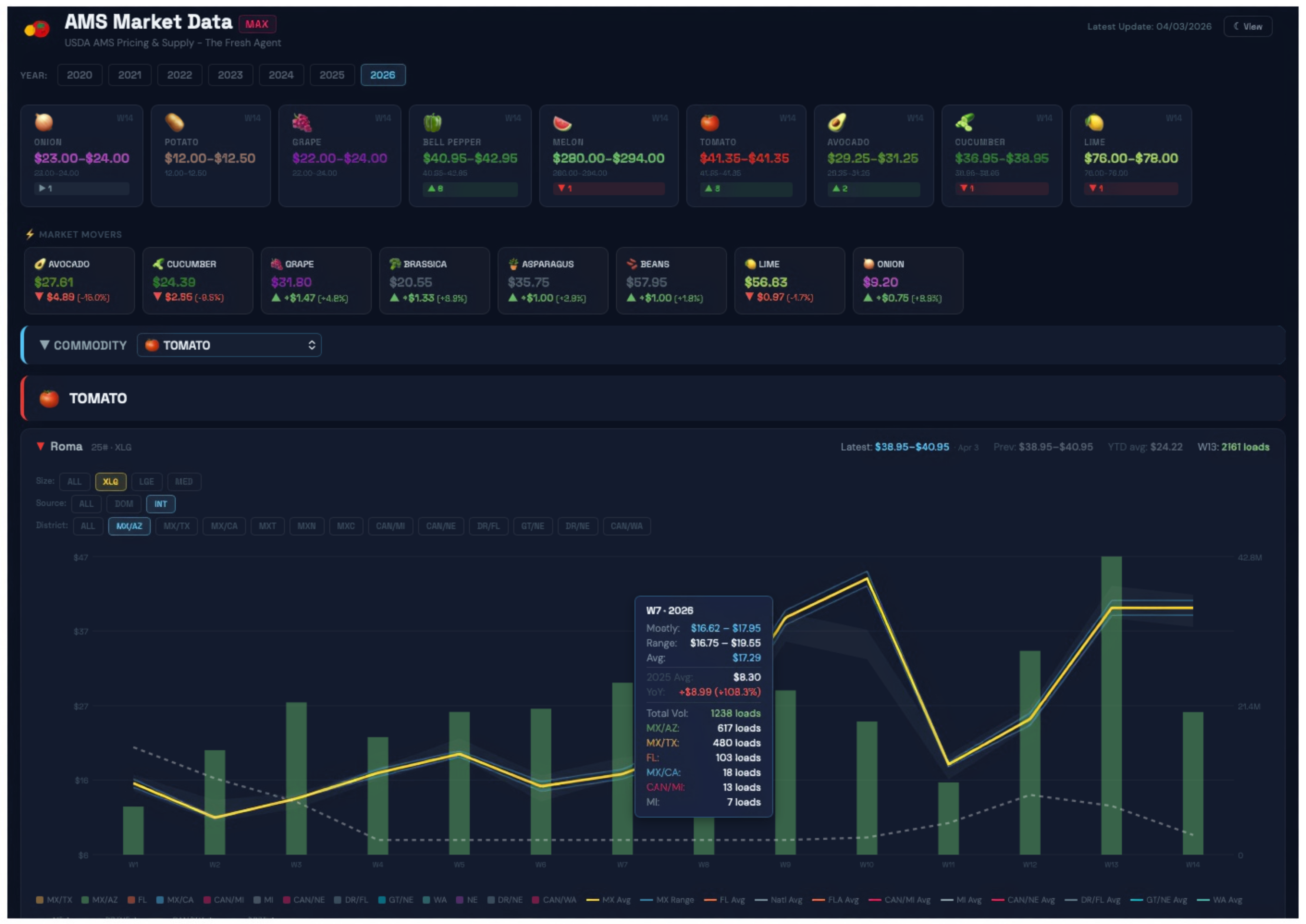Toggle the LGE size filter
1306x924 pixels.
[x=147, y=481]
